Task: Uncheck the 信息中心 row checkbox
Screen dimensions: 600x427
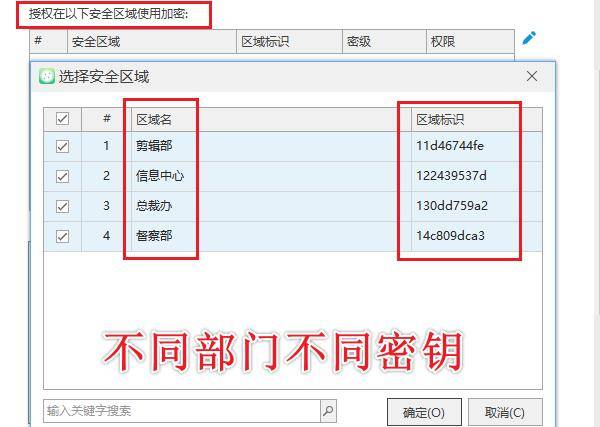Action: click(63, 176)
